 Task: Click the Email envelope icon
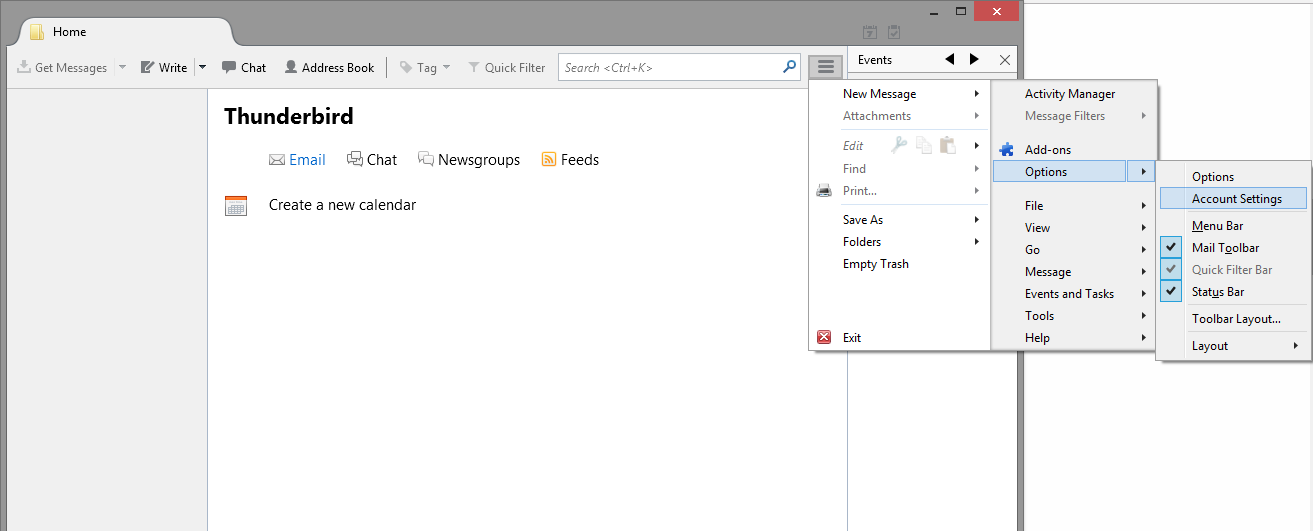click(277, 159)
